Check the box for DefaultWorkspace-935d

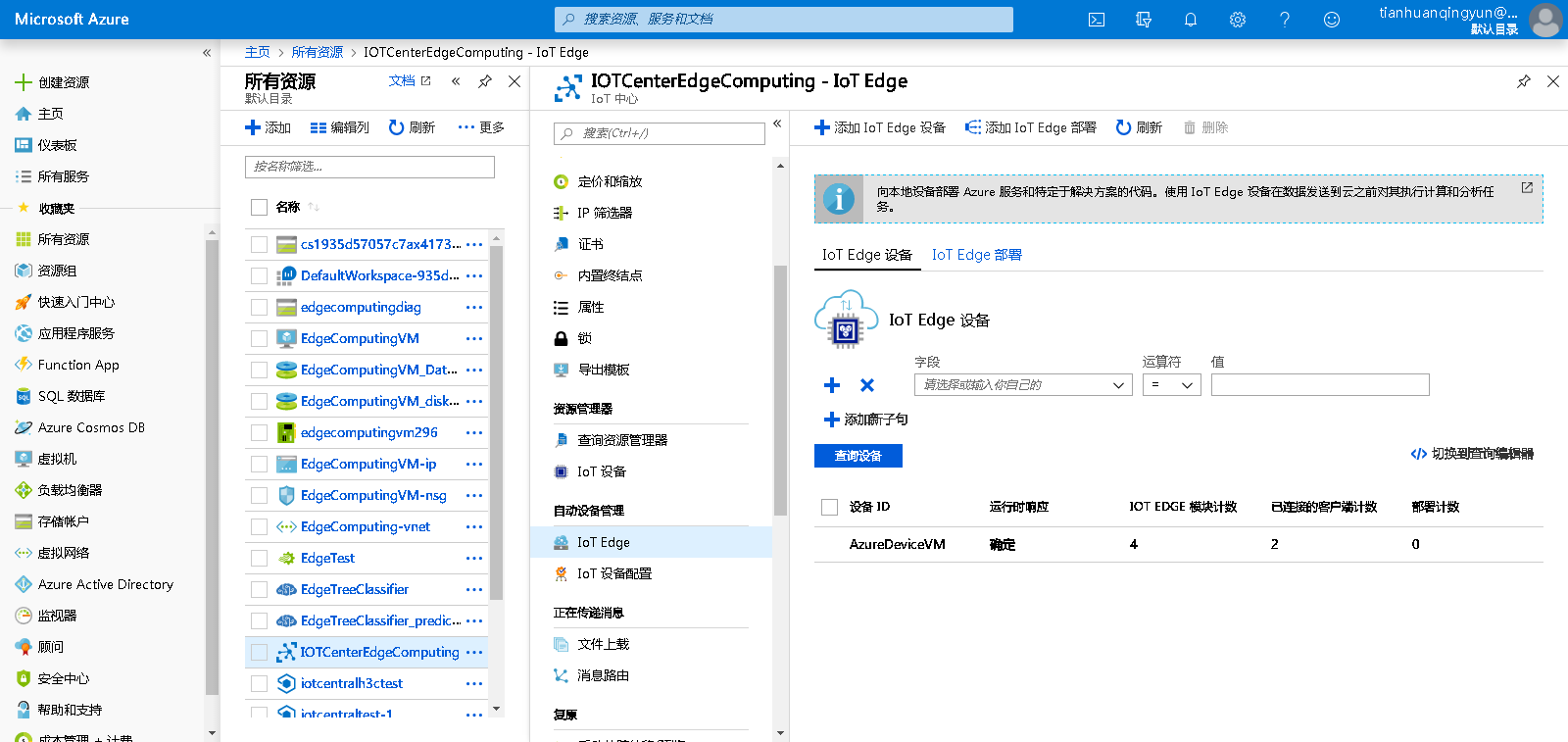click(259, 275)
